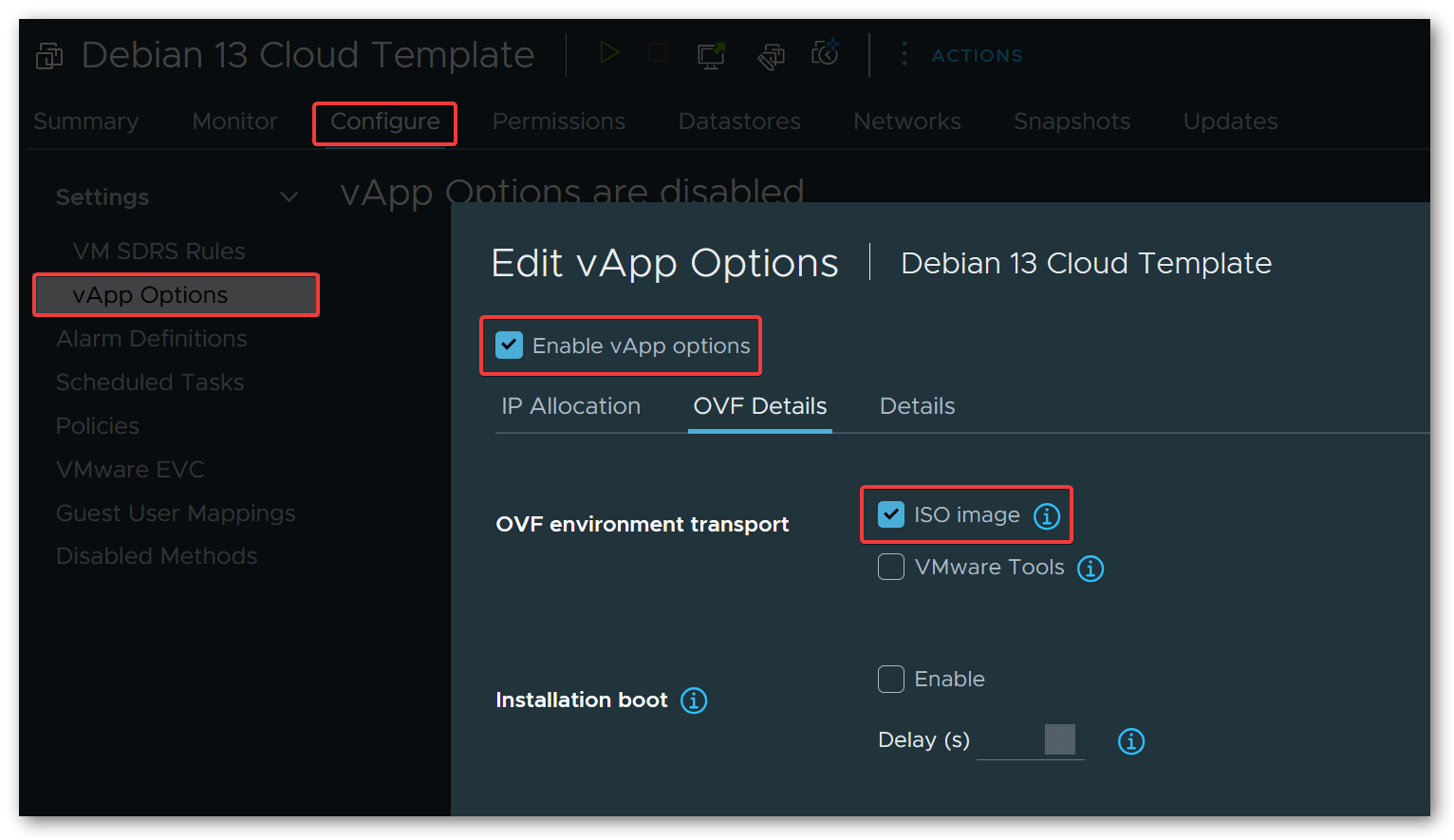Click the VM template icon beside the title
This screenshot has width=1454, height=840.
pos(47,54)
